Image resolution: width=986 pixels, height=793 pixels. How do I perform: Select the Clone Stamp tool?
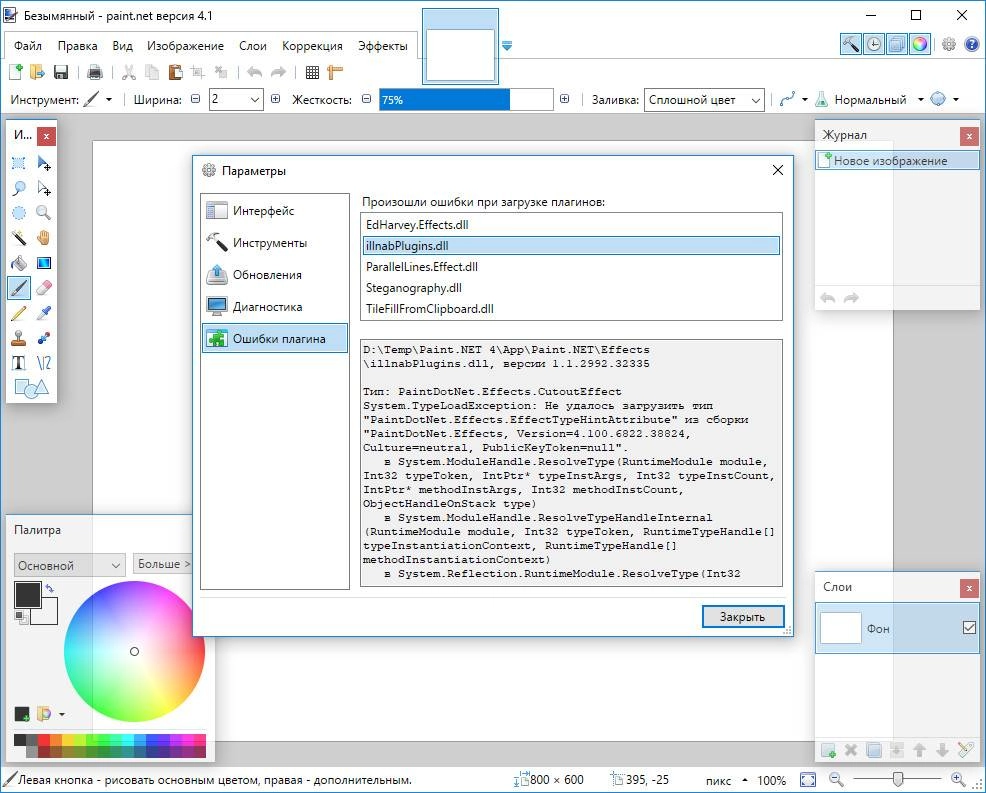coord(19,338)
